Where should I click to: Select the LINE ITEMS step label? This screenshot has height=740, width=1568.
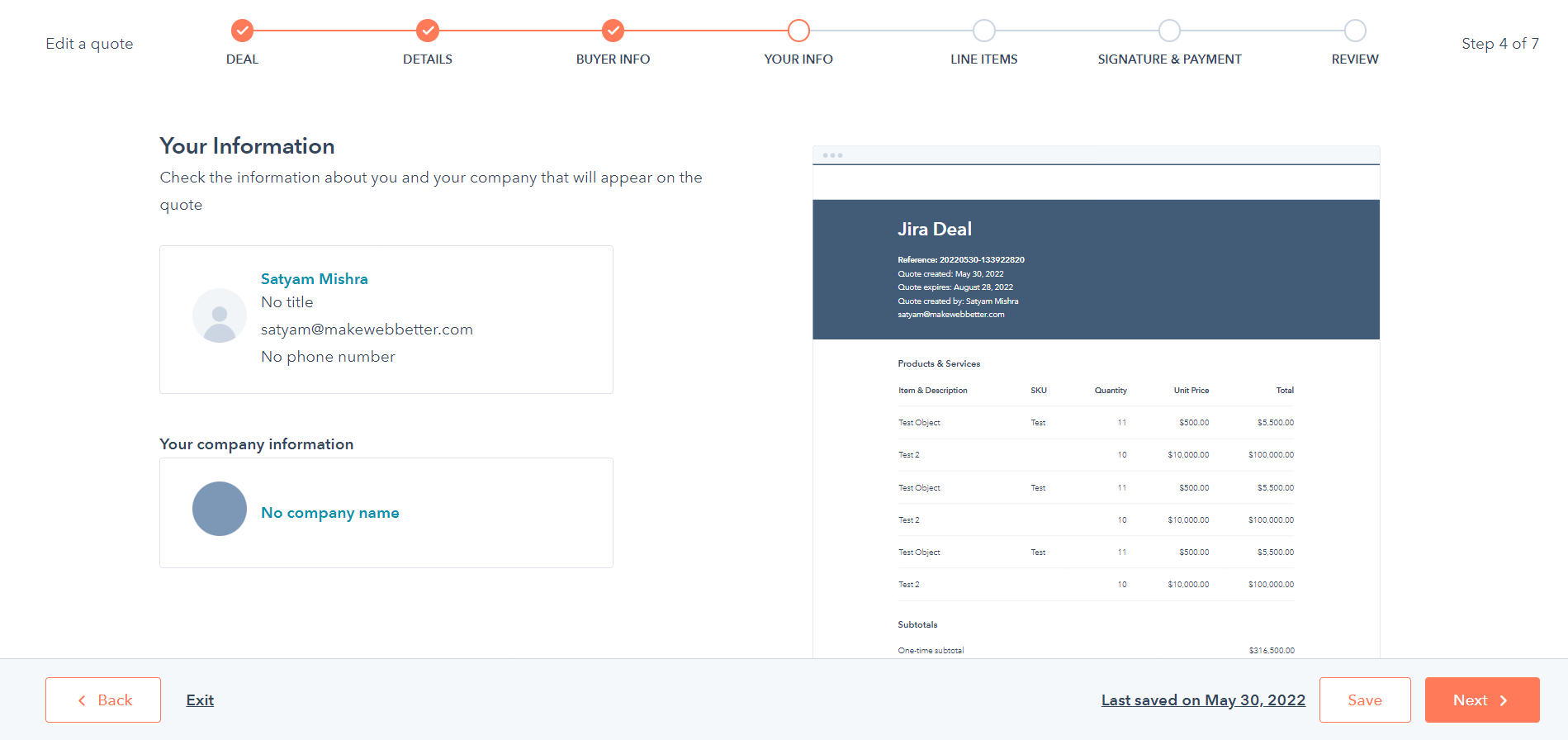click(x=983, y=59)
